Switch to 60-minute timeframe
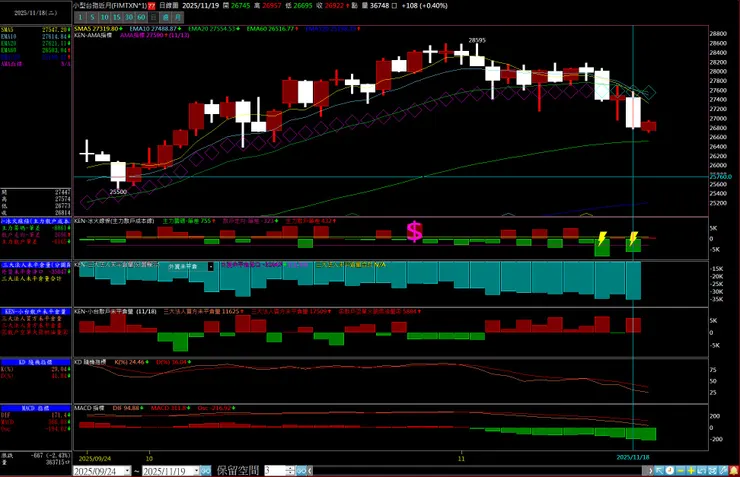740x477 pixels. (141, 17)
